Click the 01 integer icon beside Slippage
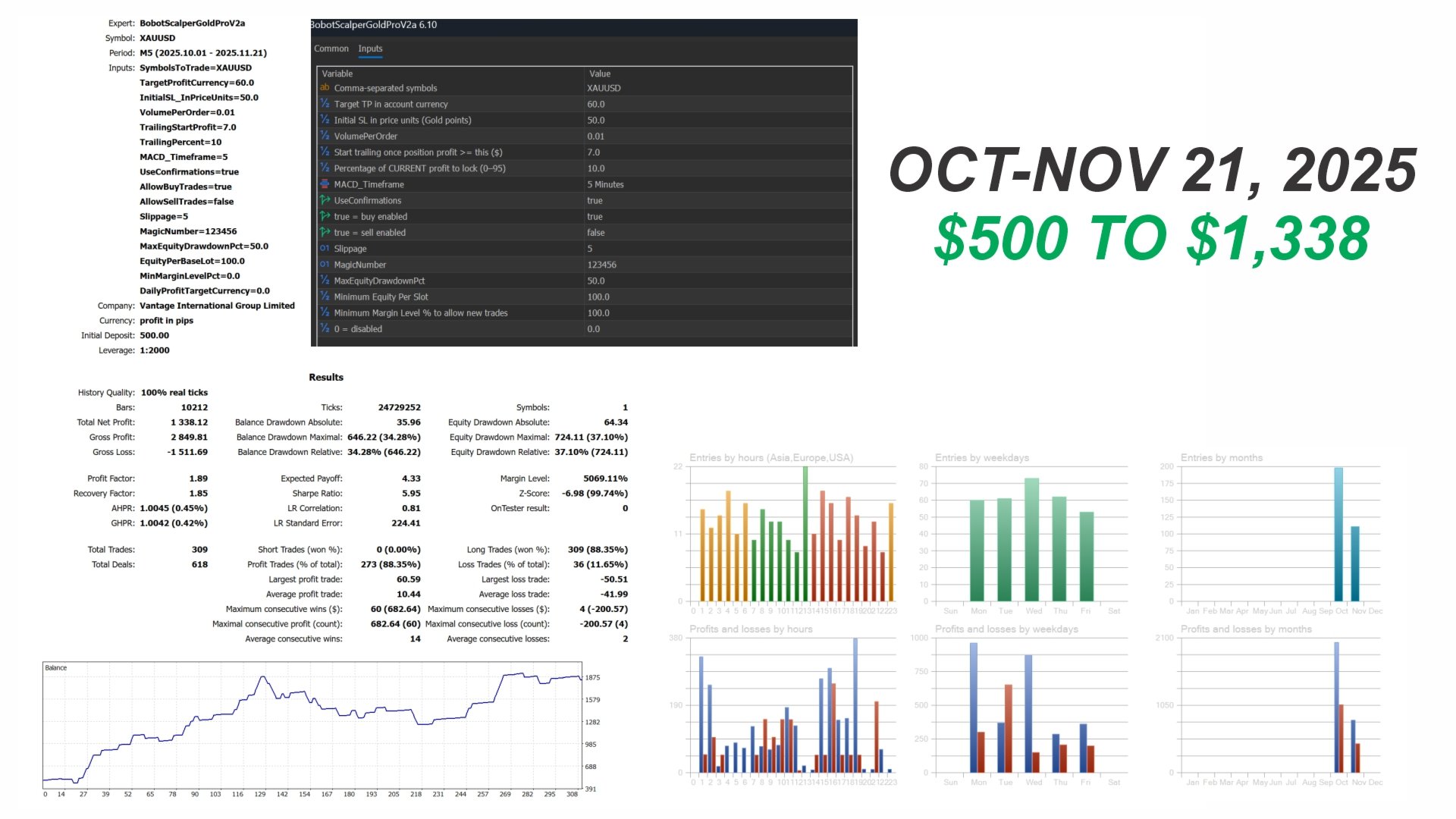 pos(325,249)
